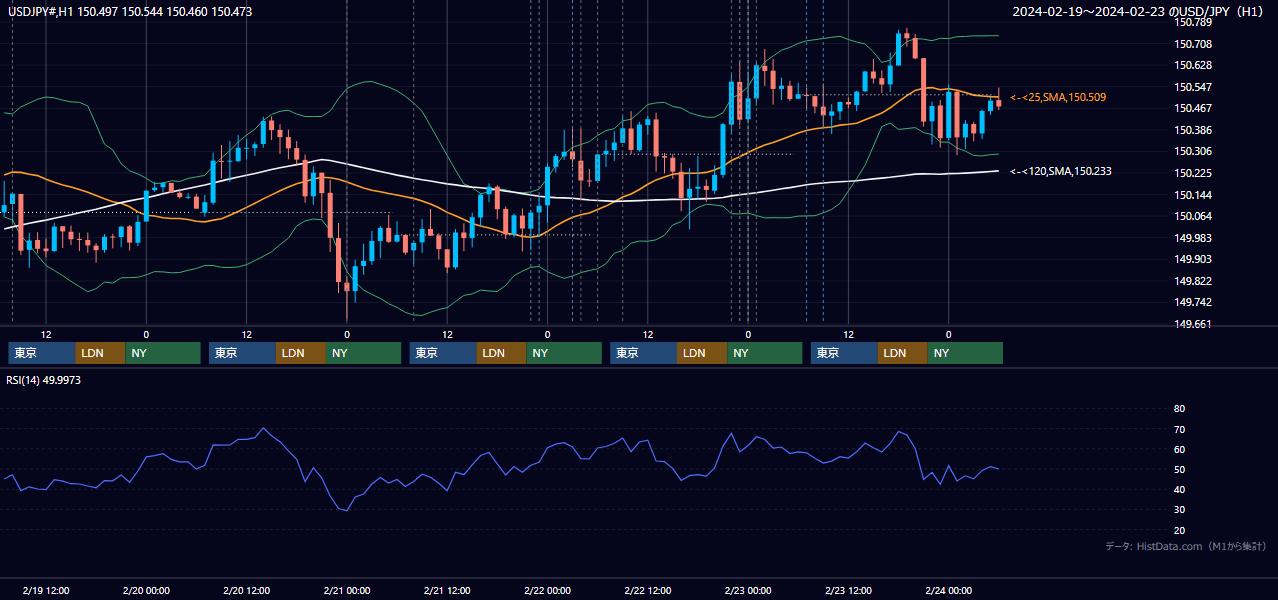This screenshot has height=600, width=1278.
Task: Click the 2/24 00:00 time axis label
Action: (x=948, y=590)
